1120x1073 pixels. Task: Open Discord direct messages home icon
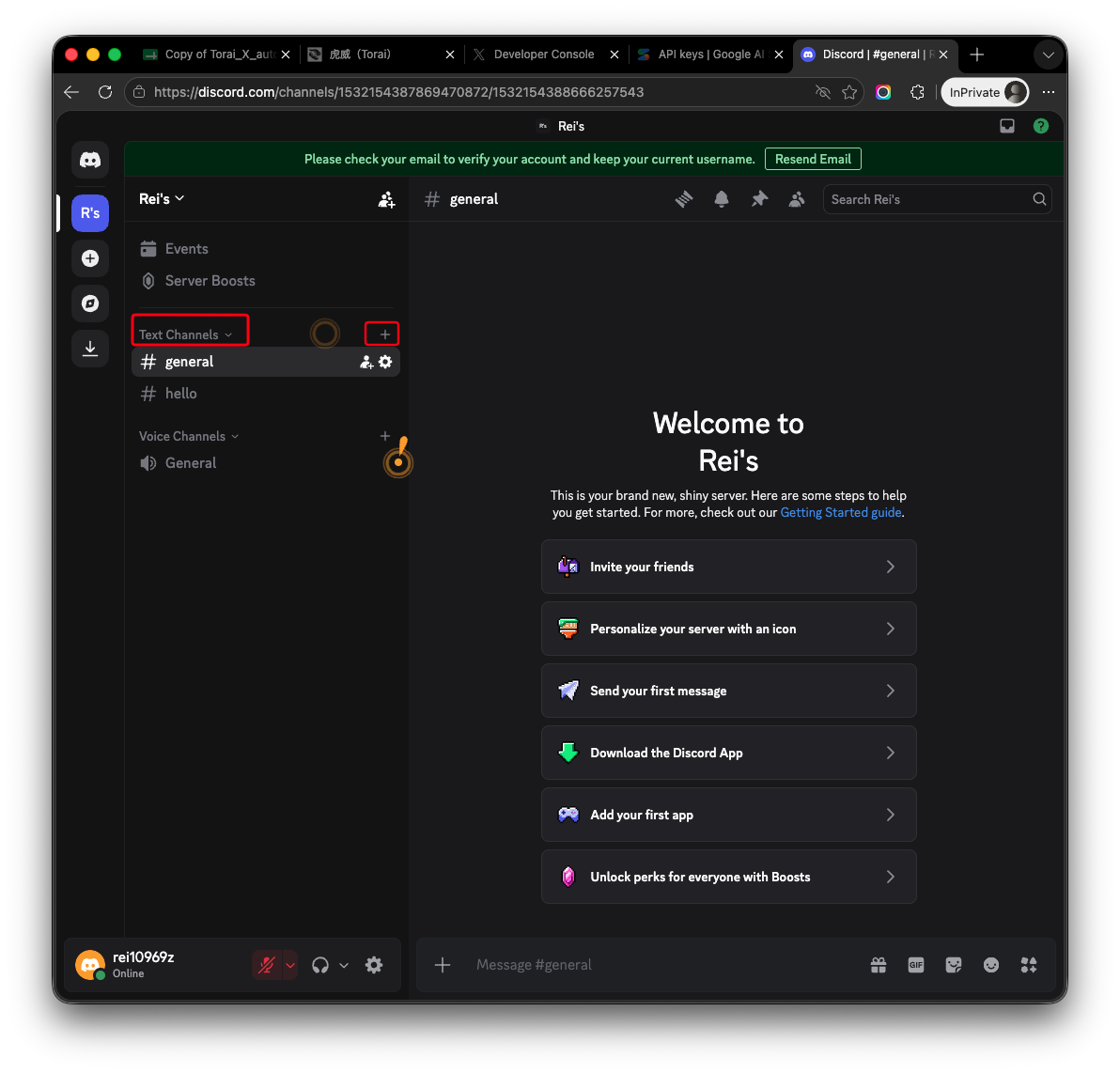(90, 160)
